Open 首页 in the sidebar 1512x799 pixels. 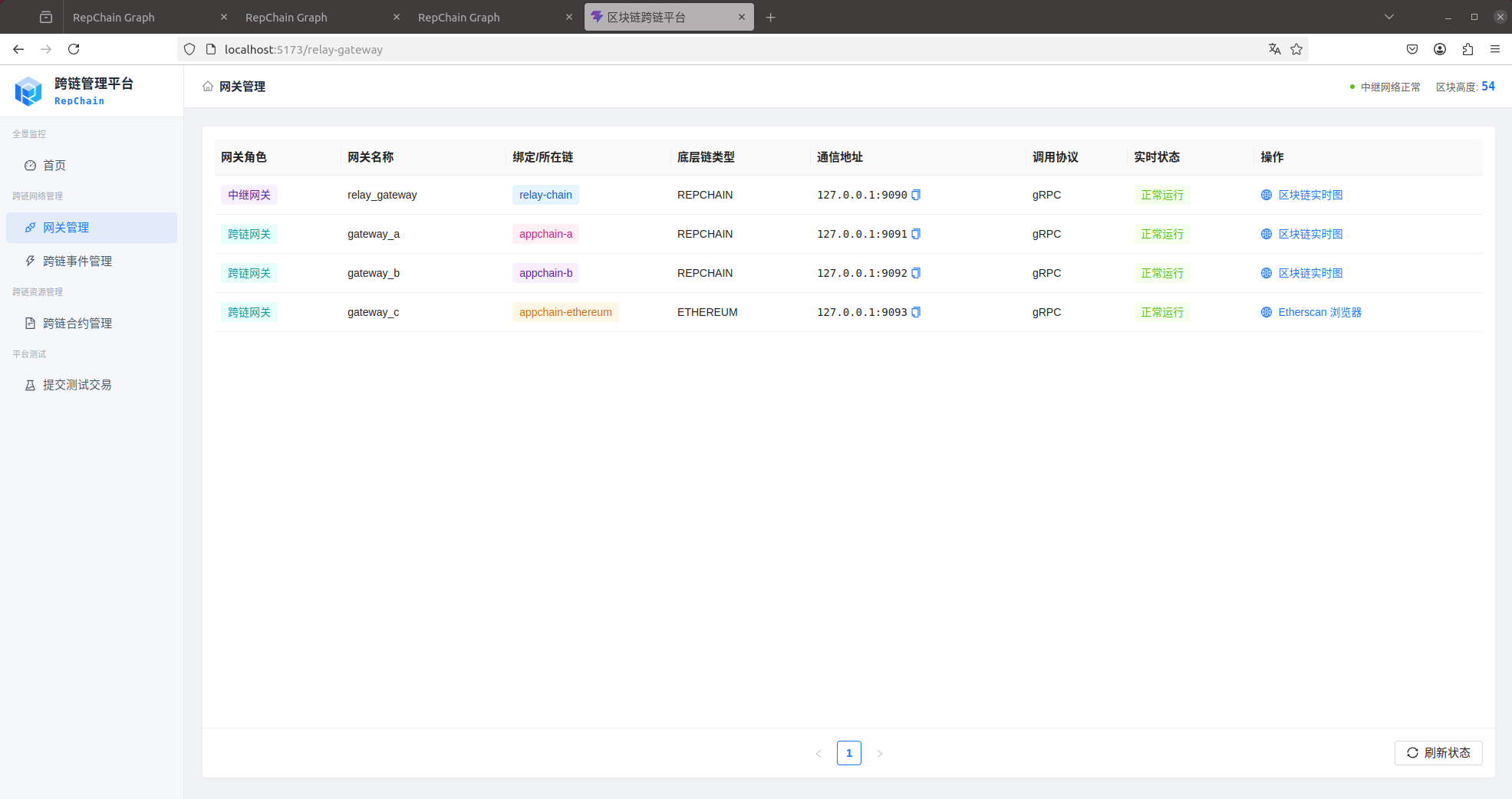pyautogui.click(x=91, y=166)
